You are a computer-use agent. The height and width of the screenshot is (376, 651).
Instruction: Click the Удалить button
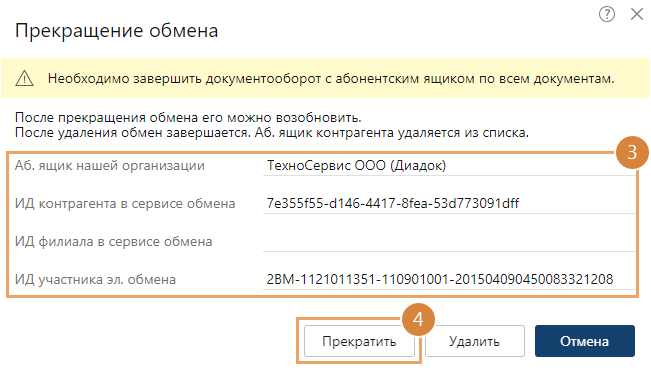tap(475, 341)
